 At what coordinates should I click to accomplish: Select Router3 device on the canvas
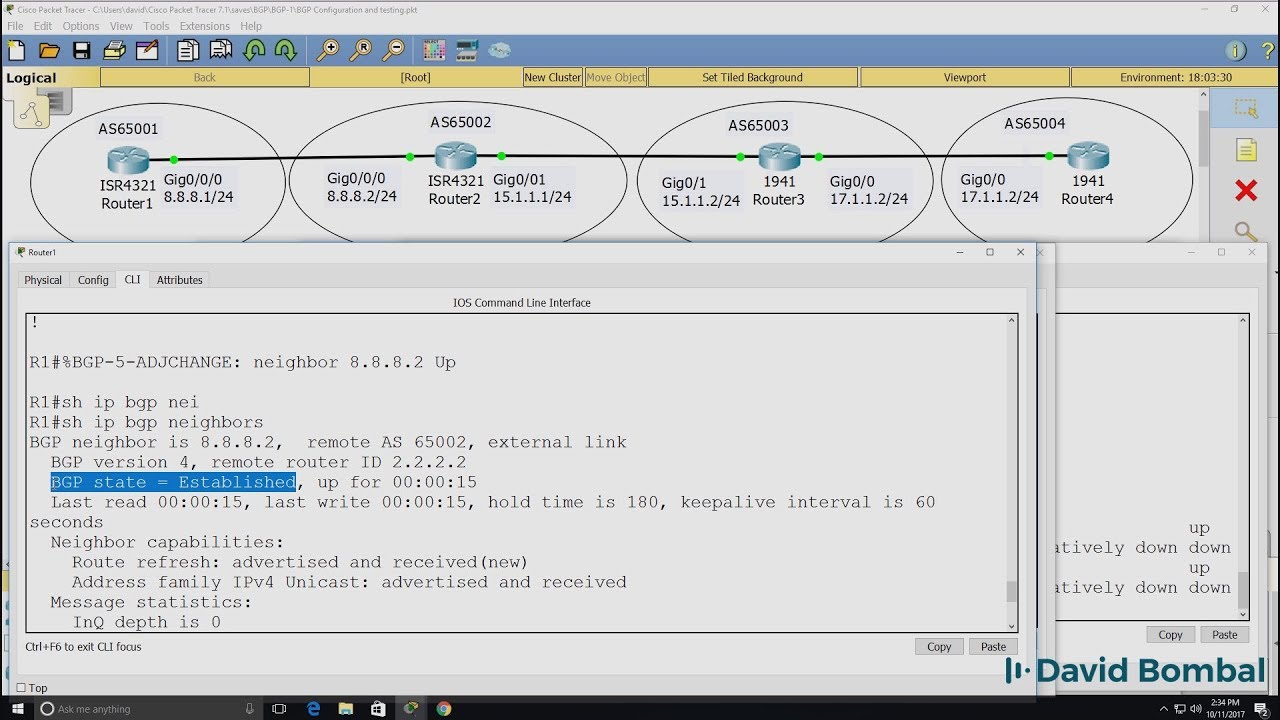coord(780,156)
